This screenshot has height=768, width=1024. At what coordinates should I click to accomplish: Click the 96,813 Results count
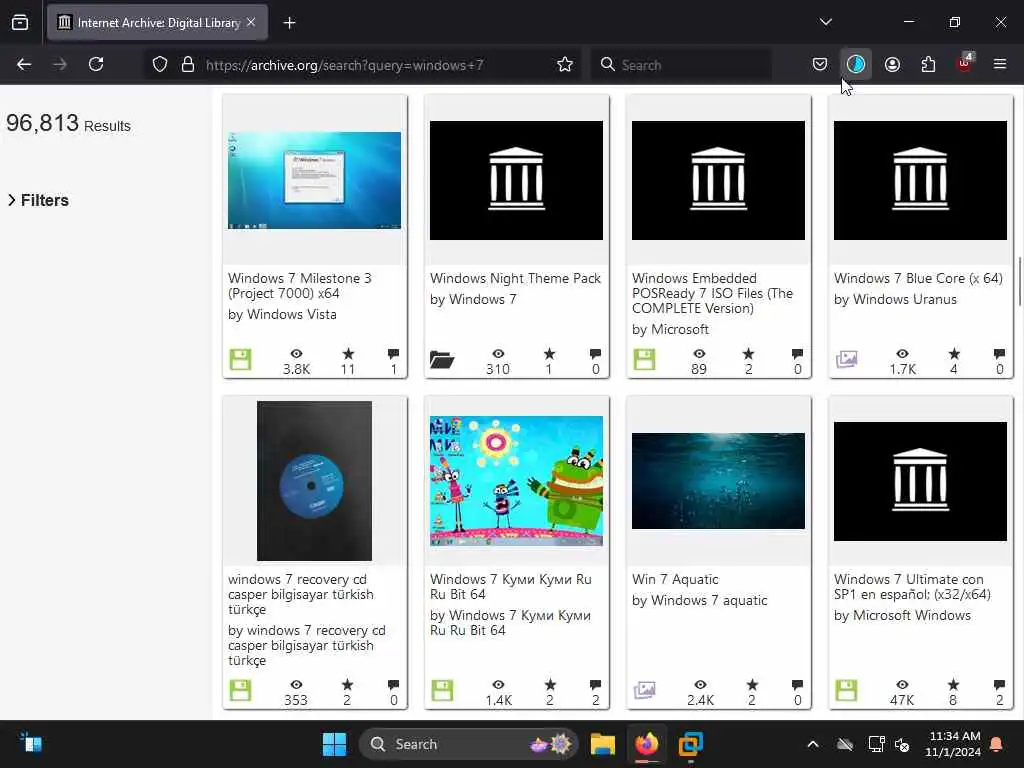pos(69,123)
